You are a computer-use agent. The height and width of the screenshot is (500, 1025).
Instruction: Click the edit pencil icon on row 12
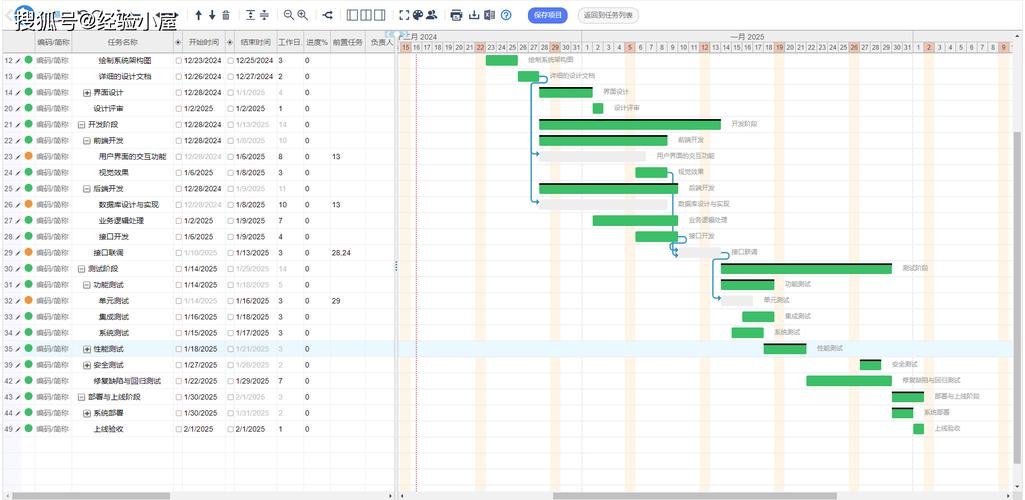pos(18,60)
